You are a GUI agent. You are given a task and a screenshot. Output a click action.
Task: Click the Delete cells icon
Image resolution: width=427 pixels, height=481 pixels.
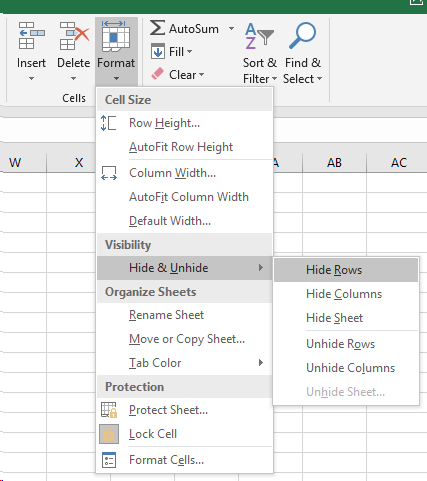74,36
